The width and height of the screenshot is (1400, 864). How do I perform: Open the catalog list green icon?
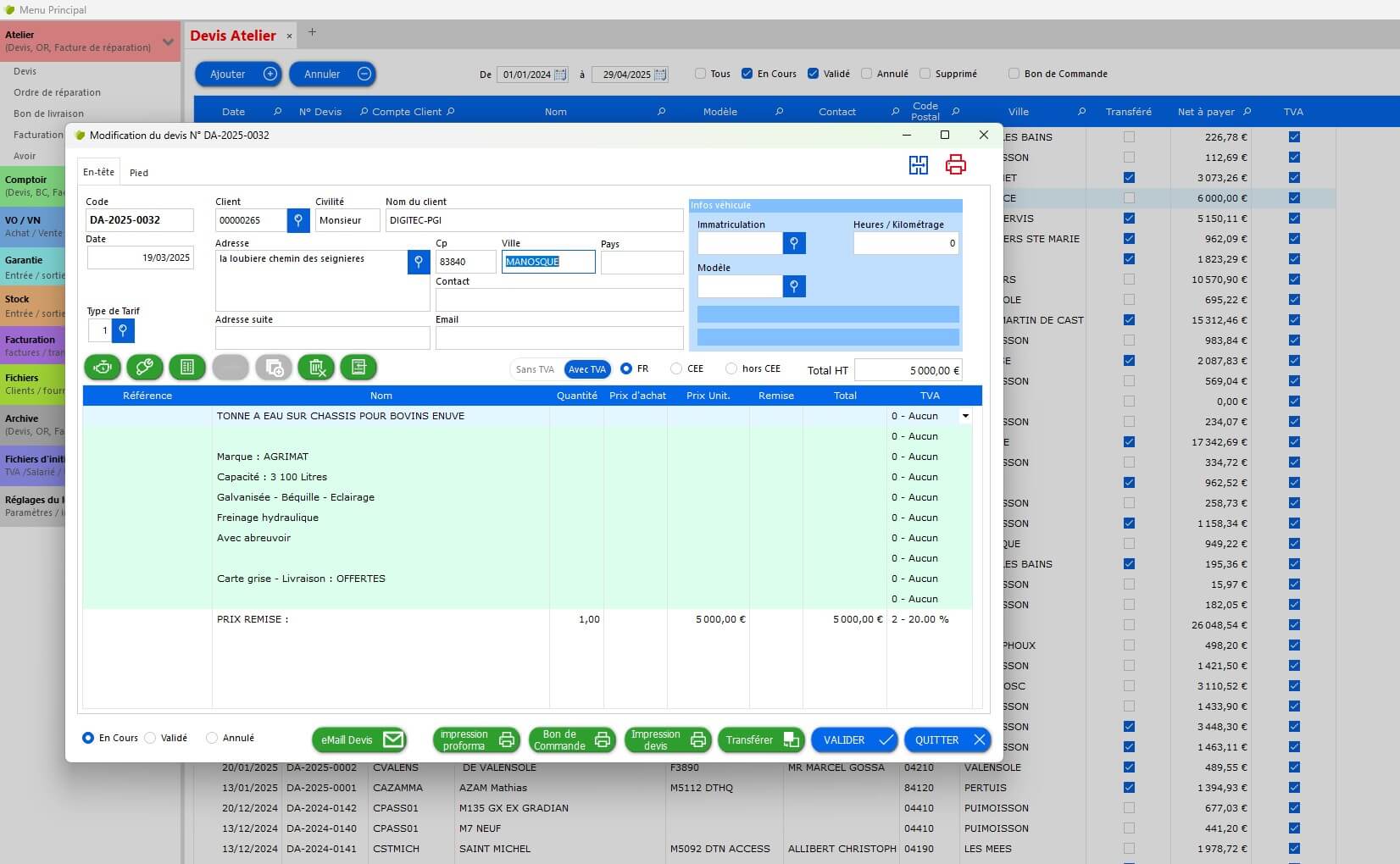click(x=187, y=368)
